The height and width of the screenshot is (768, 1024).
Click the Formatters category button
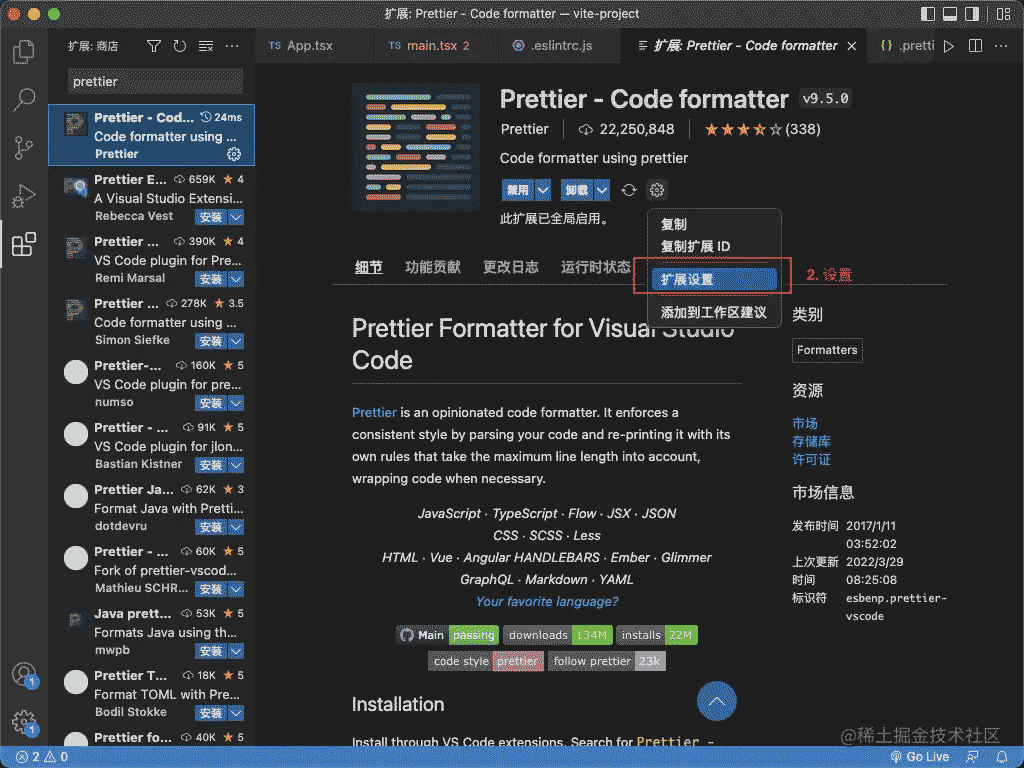click(x=827, y=350)
